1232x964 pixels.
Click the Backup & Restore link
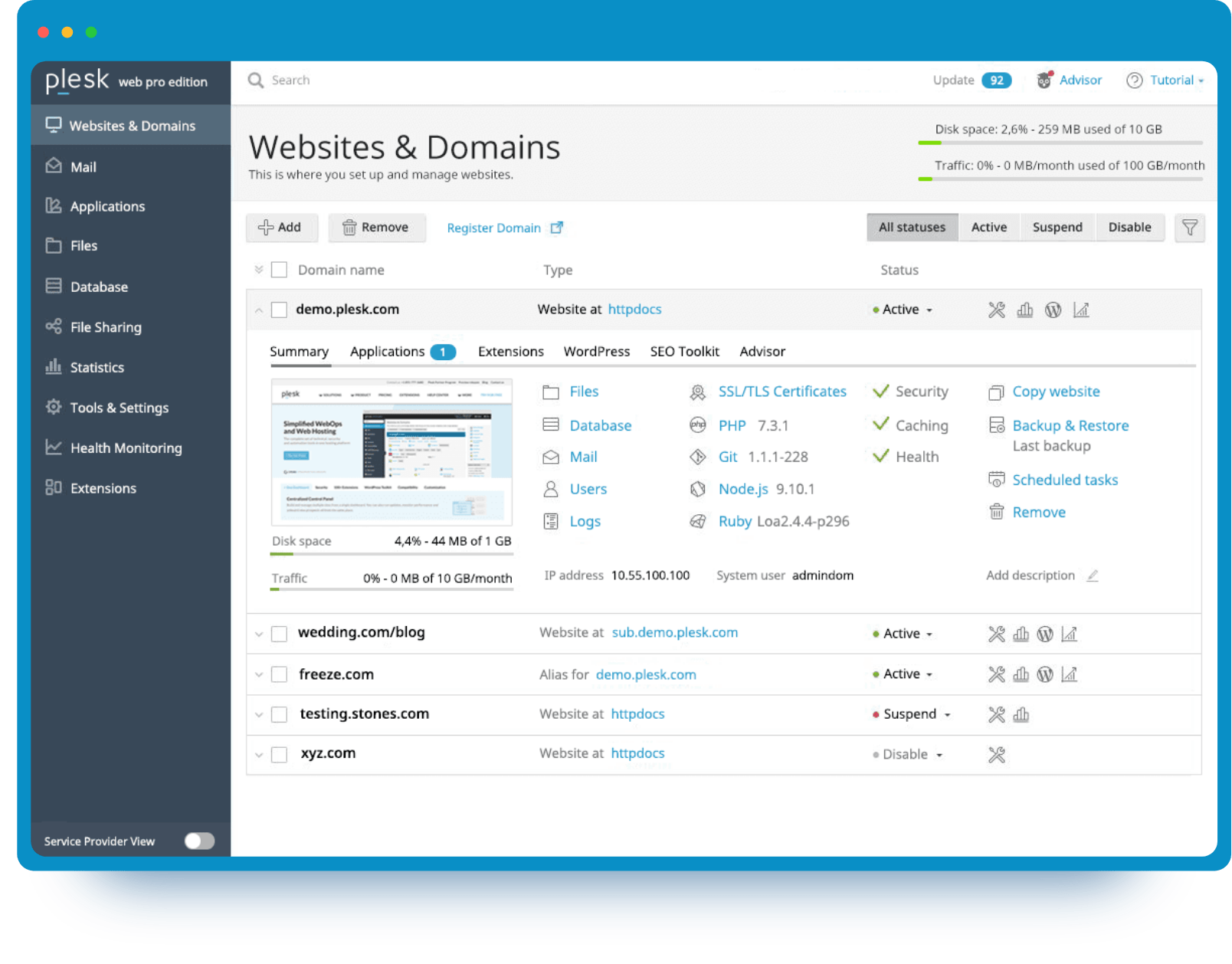click(1070, 425)
